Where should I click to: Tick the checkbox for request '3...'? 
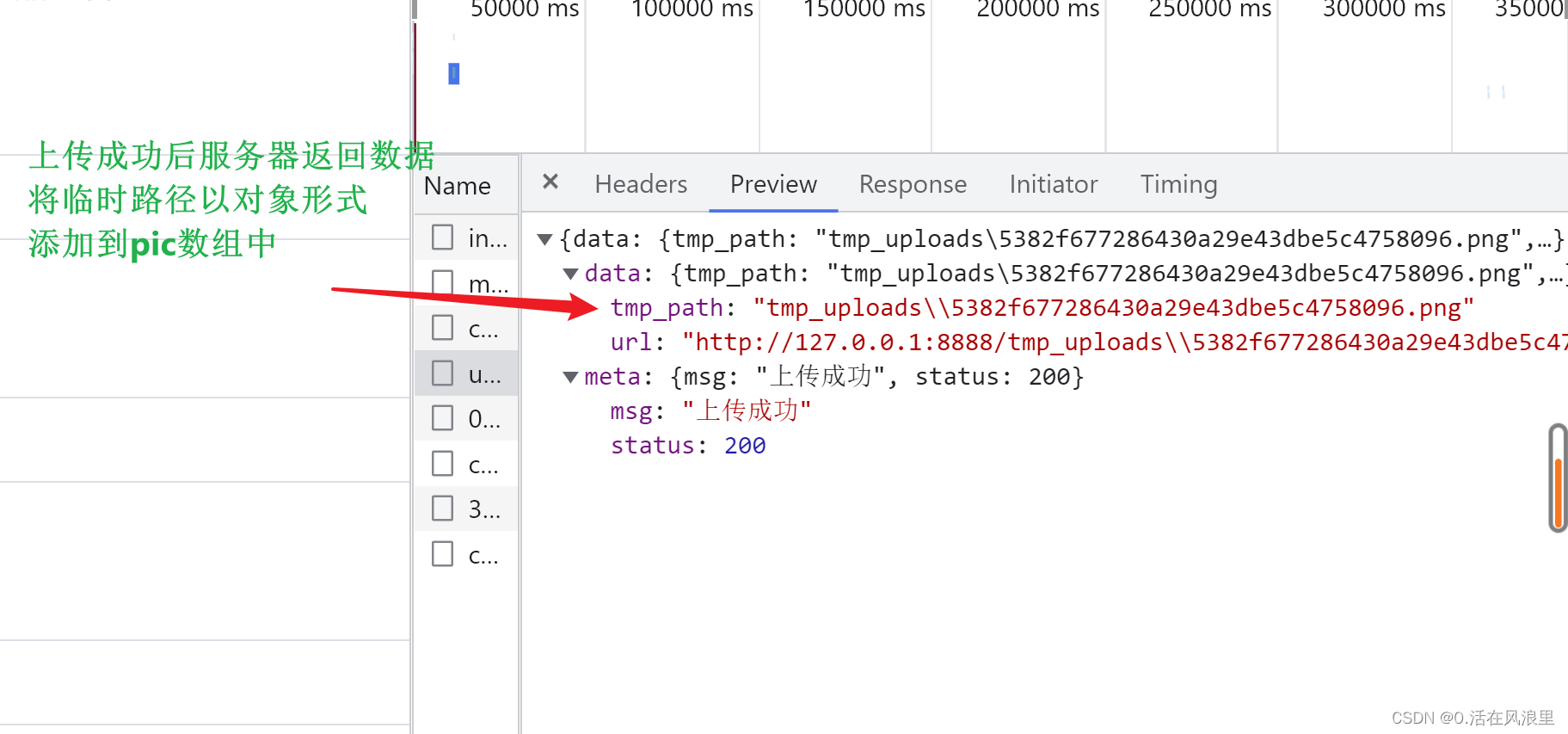(443, 509)
